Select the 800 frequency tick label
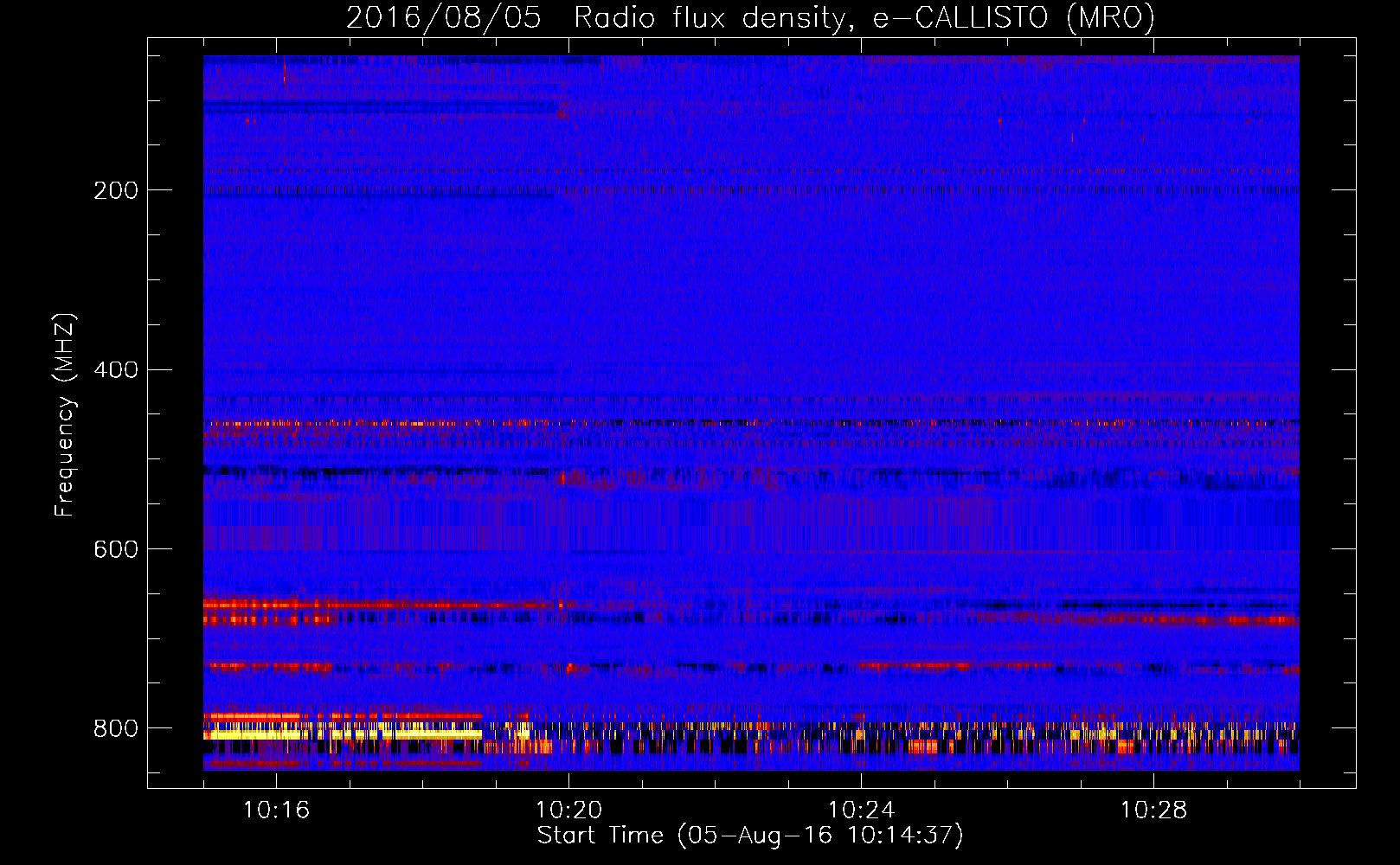The image size is (1400, 865). (116, 729)
